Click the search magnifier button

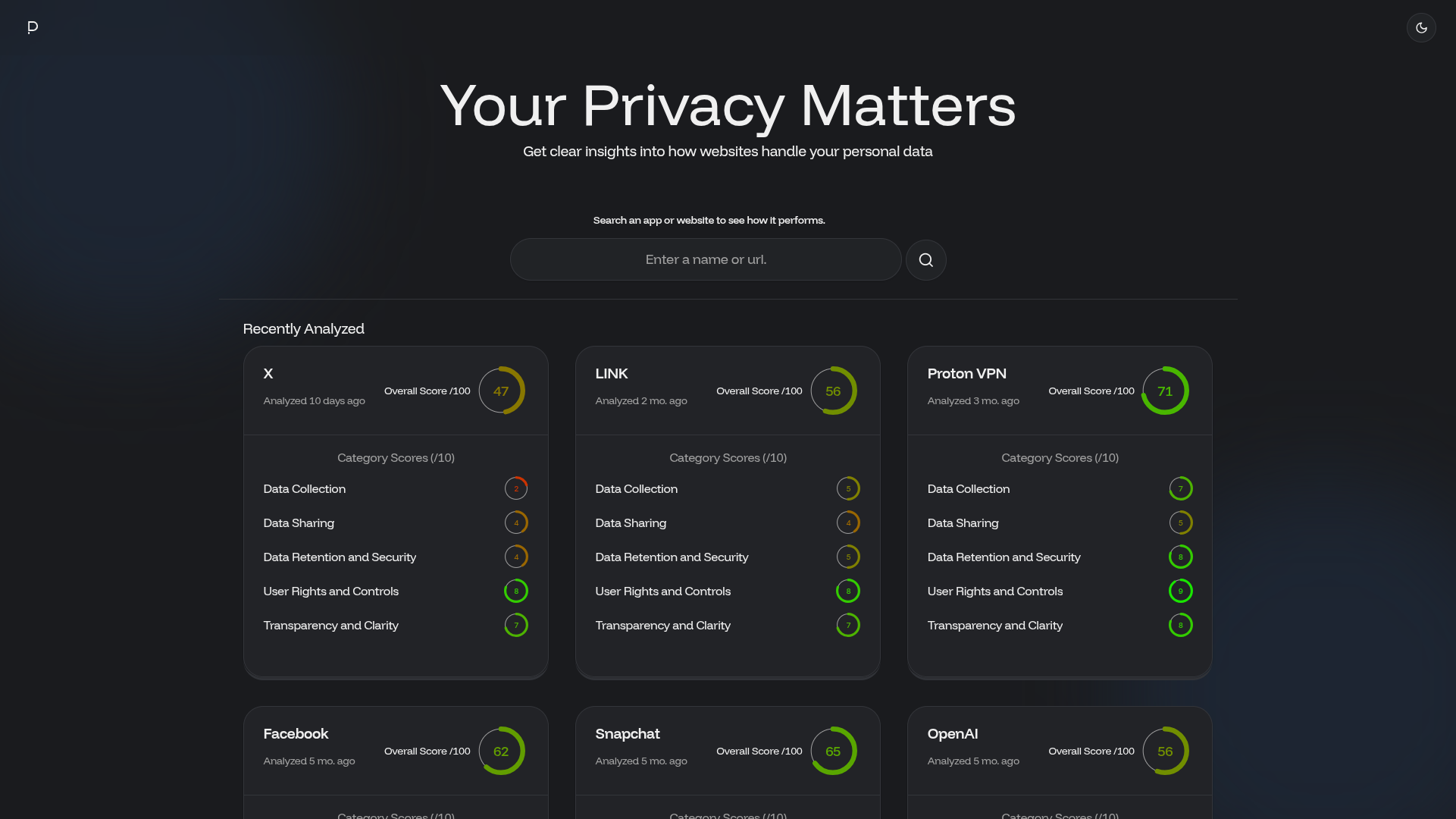(x=925, y=260)
